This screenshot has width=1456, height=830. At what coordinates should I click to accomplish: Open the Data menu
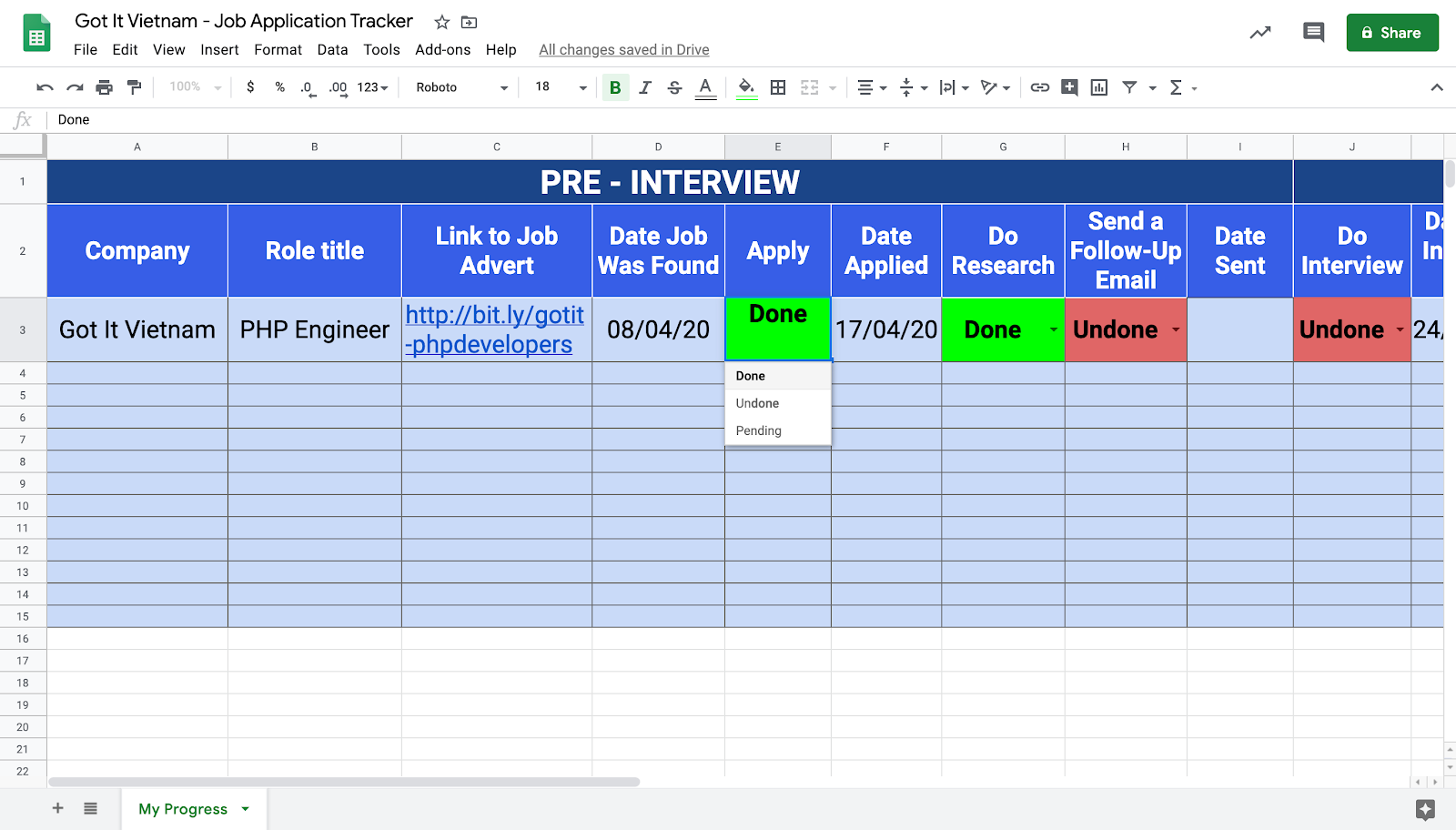pos(332,50)
